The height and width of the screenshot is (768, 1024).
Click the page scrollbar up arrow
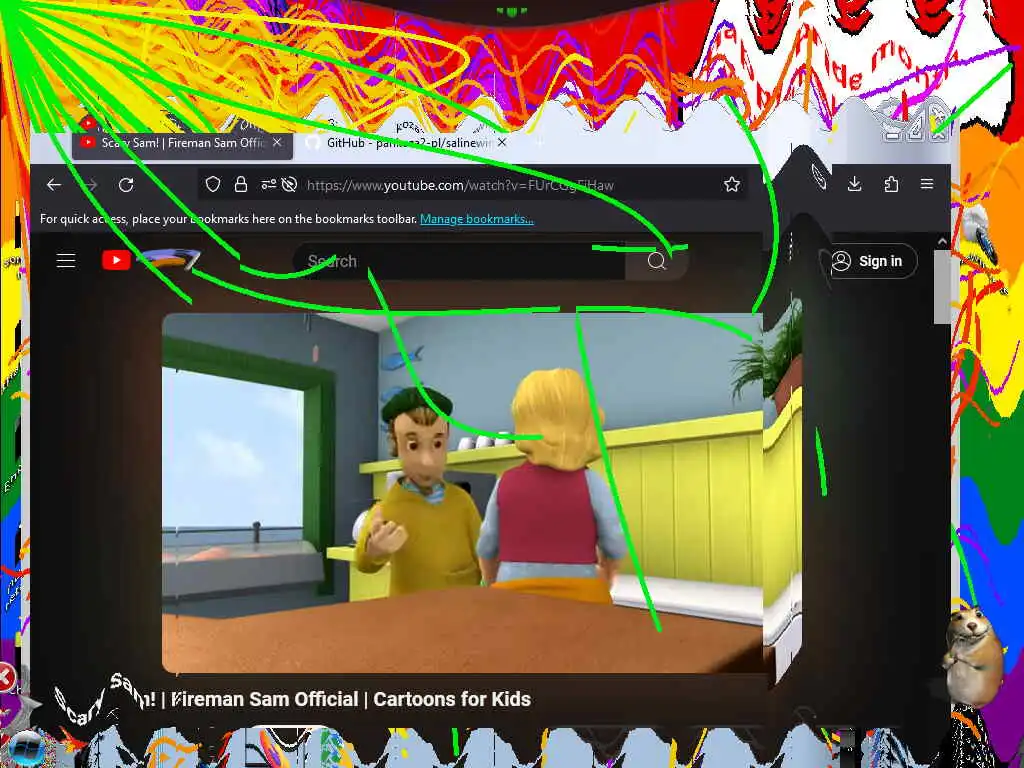pyautogui.click(x=942, y=242)
